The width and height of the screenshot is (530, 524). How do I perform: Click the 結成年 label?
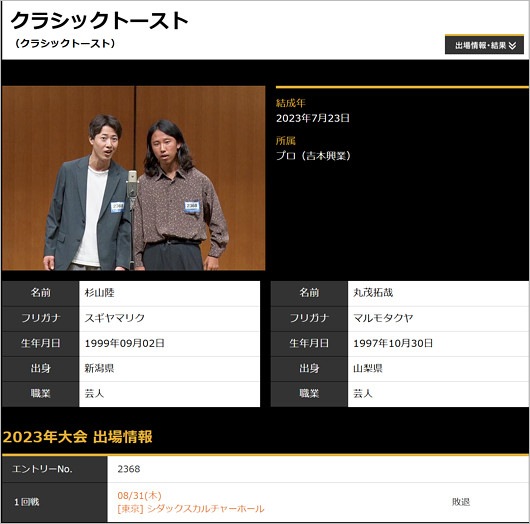[291, 103]
